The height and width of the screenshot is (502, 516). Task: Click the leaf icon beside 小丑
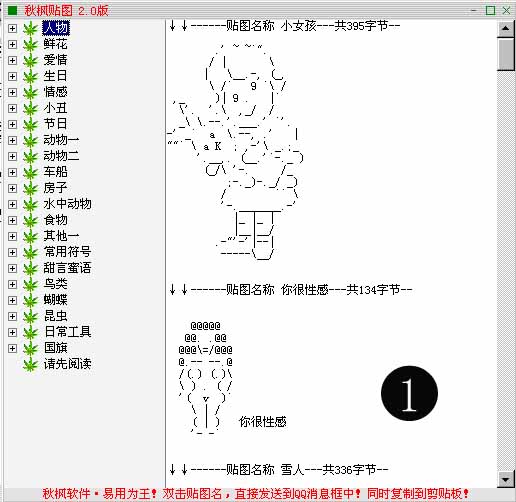click(x=30, y=108)
